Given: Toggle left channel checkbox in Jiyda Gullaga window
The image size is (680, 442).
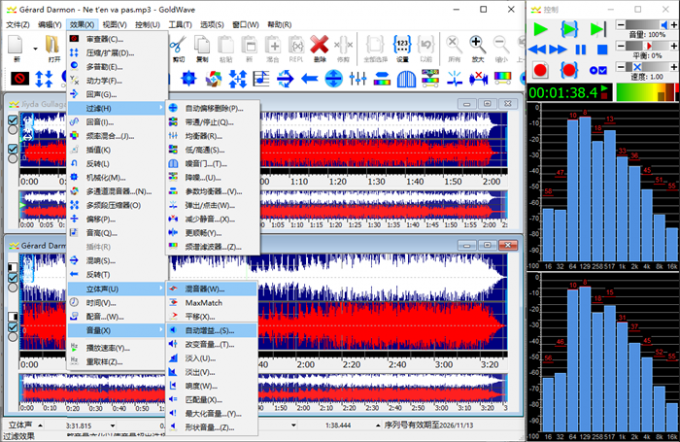Looking at the screenshot, I should pos(13,120).
